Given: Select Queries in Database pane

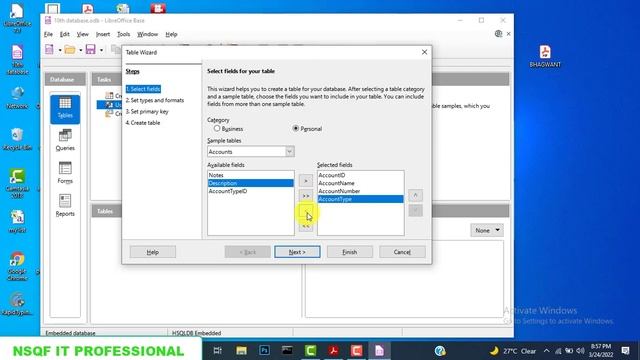Looking at the screenshot, I should coord(65,140).
